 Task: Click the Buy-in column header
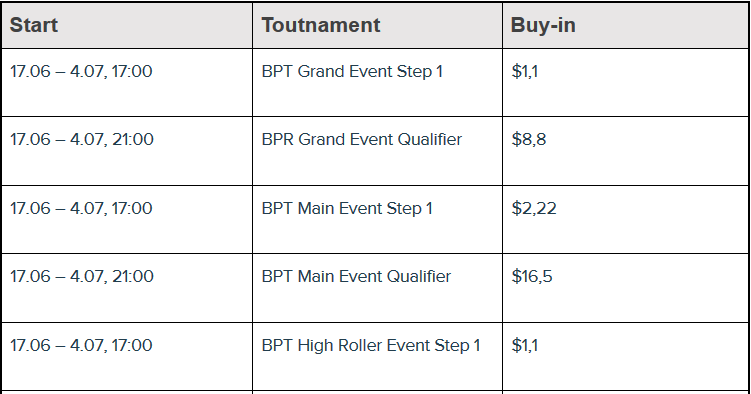click(x=626, y=25)
